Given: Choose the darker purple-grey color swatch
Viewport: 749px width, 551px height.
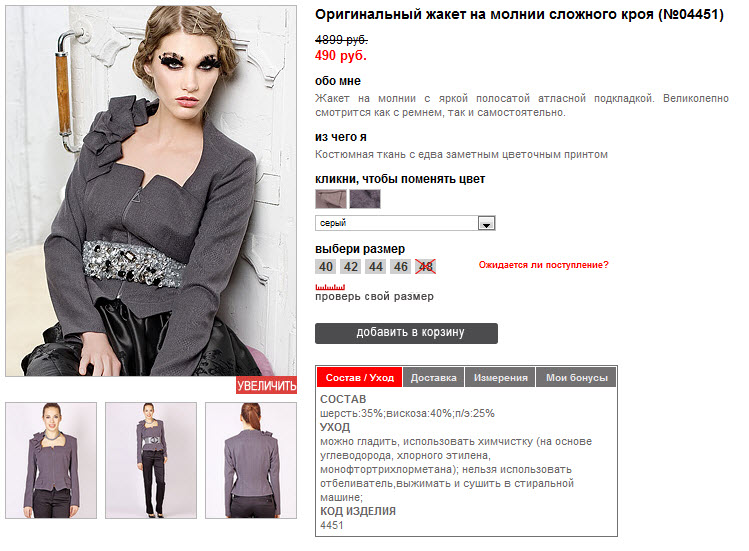Looking at the screenshot, I should (365, 199).
